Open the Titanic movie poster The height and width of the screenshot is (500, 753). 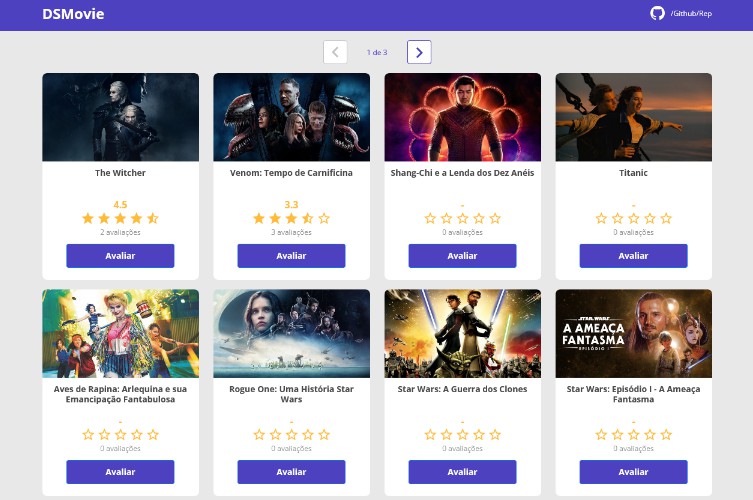[x=633, y=117]
